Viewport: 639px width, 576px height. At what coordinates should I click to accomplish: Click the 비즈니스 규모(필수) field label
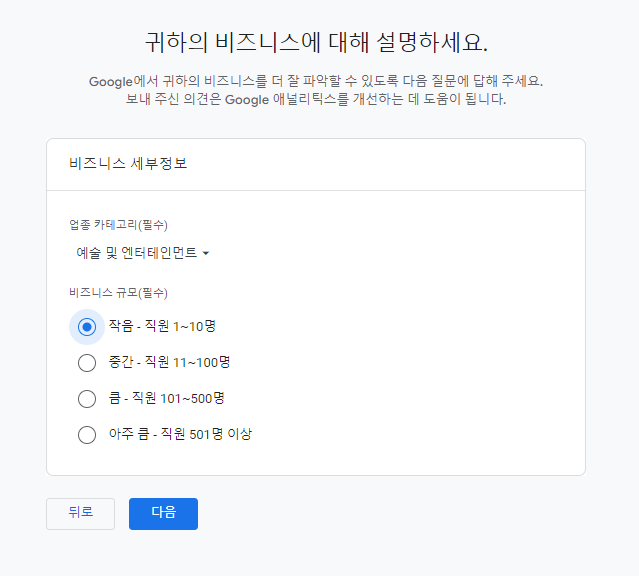(x=118, y=293)
